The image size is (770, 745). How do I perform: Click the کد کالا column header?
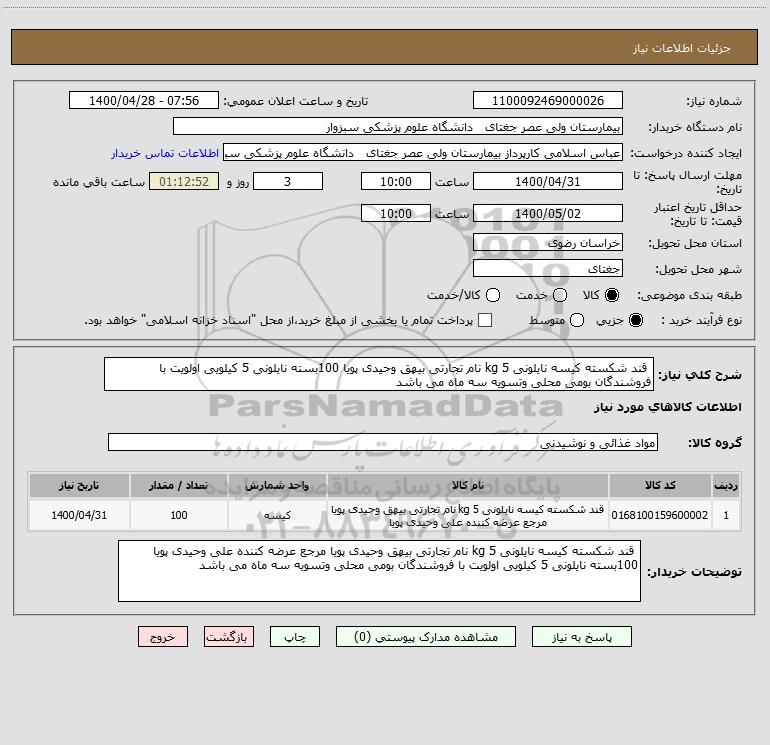(660, 485)
